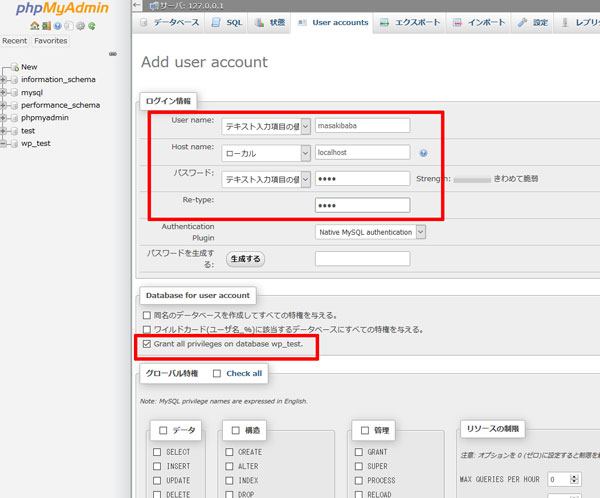
Task: Increment the MAX QUERIES PER HOUR stepper
Action: pyautogui.click(x=574, y=477)
